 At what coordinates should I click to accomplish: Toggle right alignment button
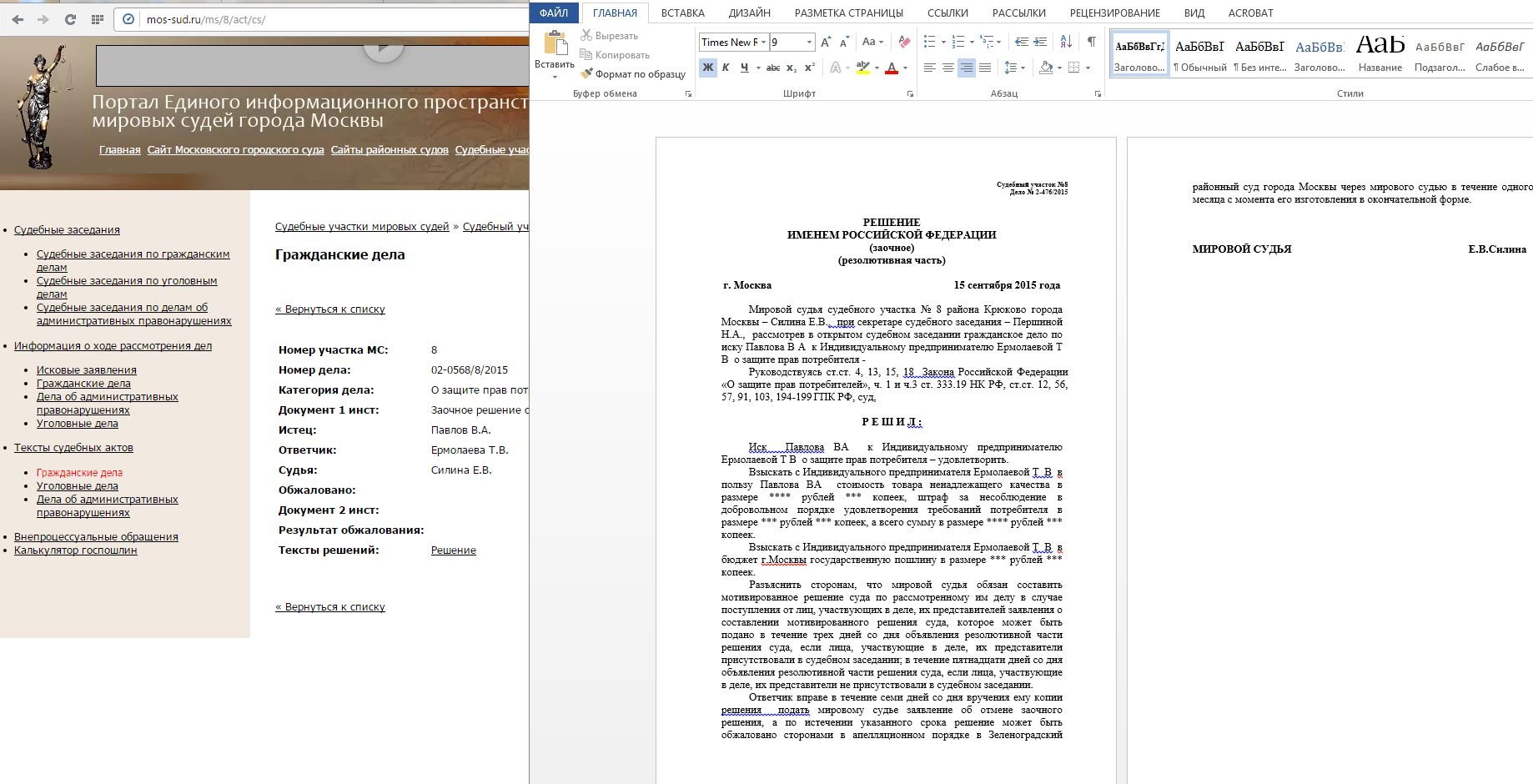pos(967,68)
